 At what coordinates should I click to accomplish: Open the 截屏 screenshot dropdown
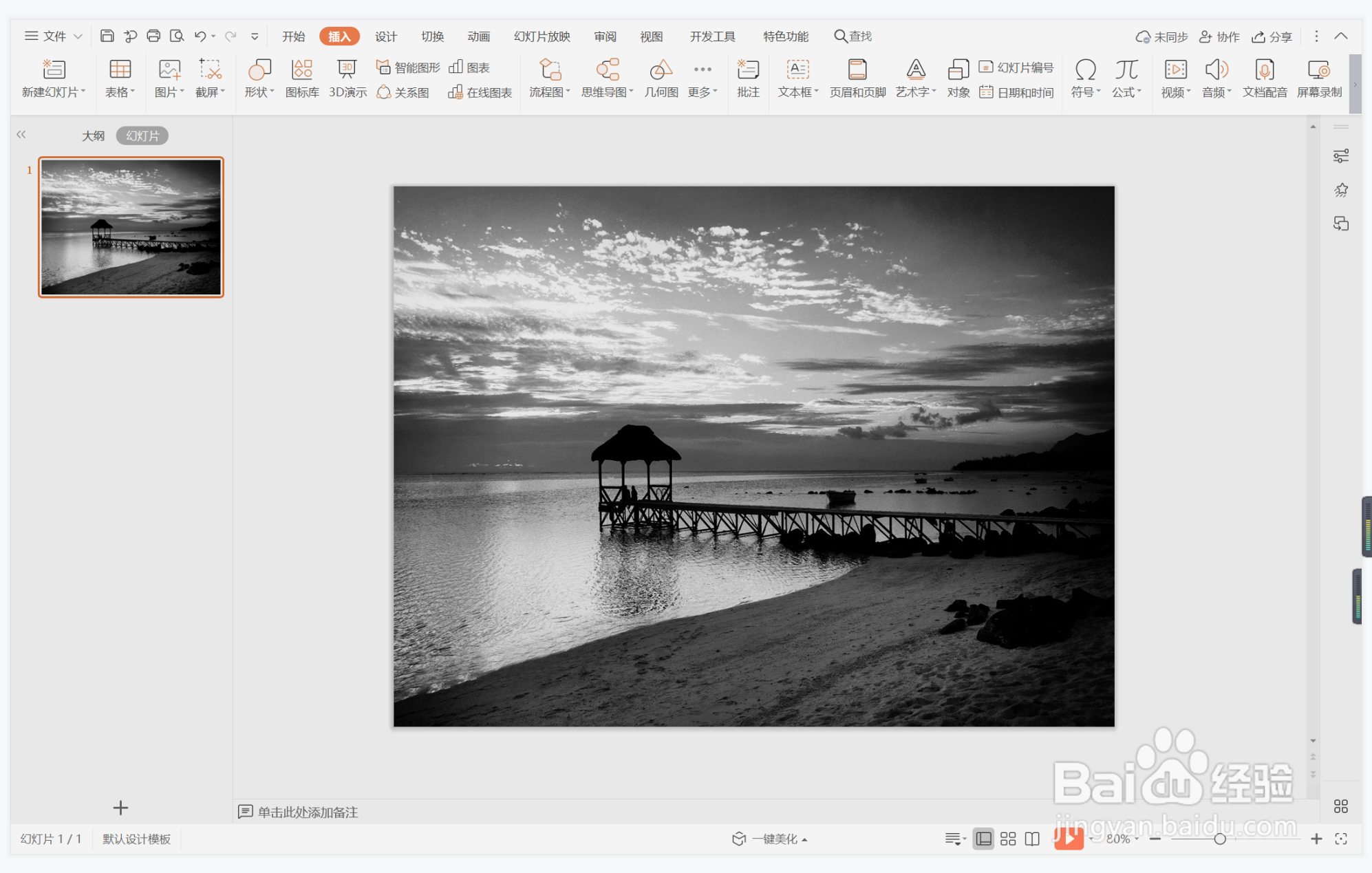pos(210,92)
